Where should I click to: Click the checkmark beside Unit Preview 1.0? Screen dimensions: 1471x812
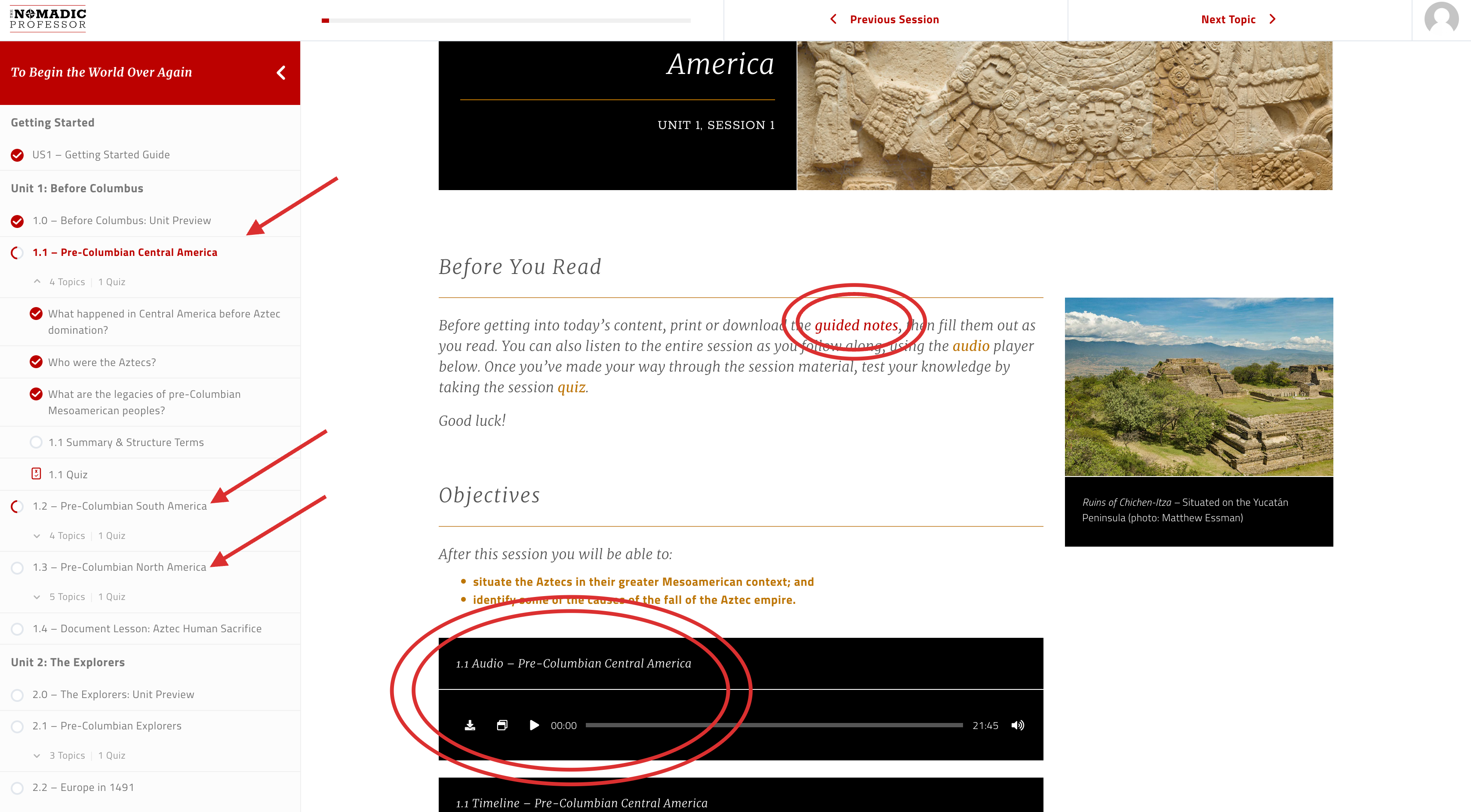[x=18, y=221]
